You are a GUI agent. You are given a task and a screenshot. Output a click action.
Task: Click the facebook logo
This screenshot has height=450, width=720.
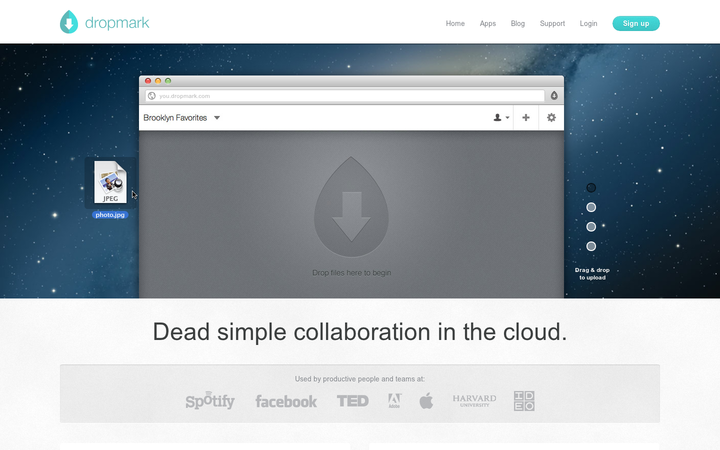[x=286, y=401]
